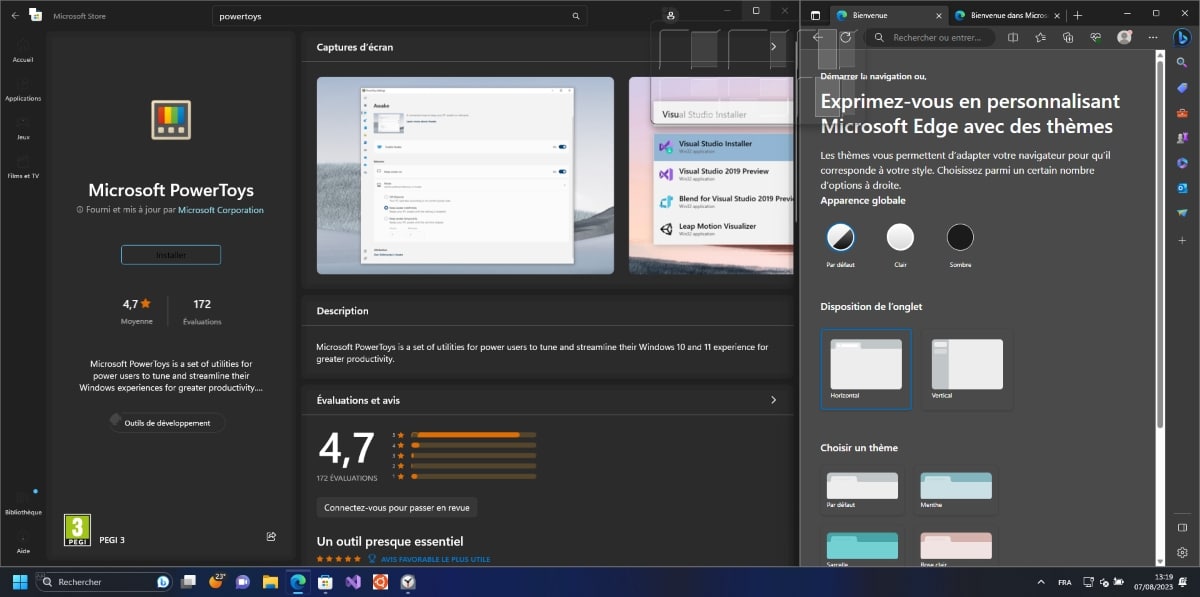Open Accueil in Store sidebar
Image resolution: width=1200 pixels, height=597 pixels.
[23, 50]
